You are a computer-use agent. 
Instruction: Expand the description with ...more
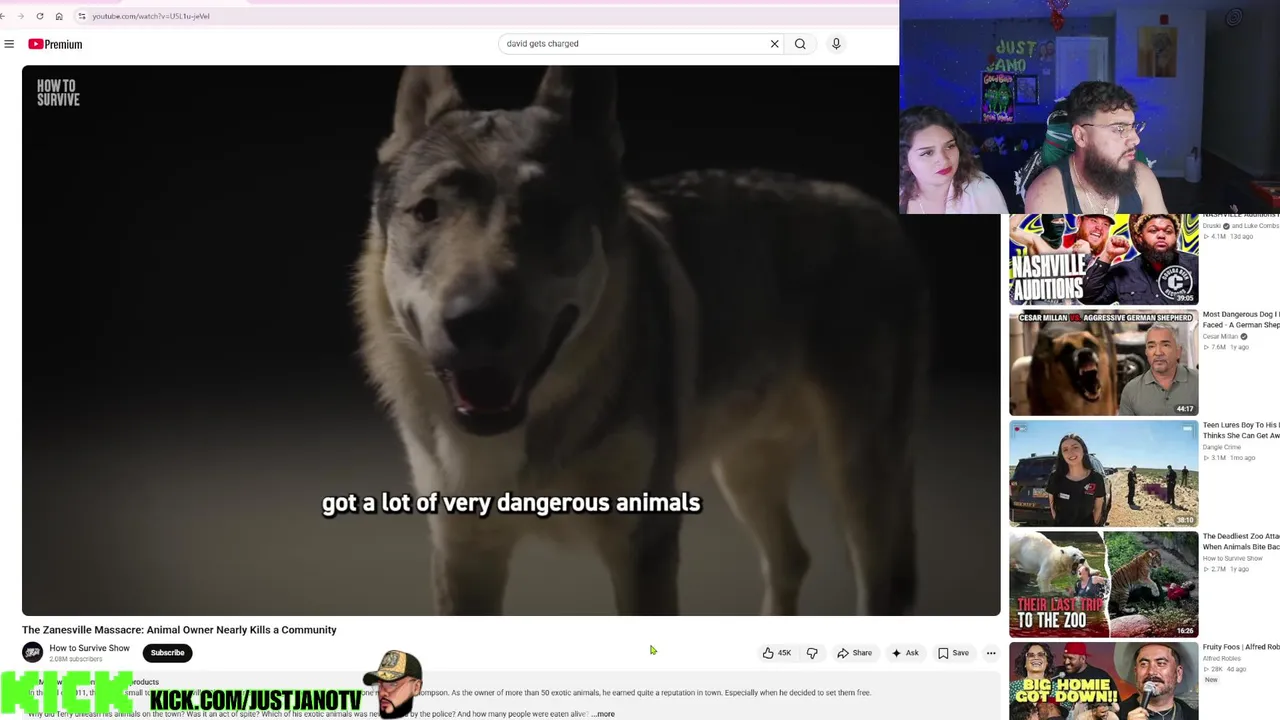(x=604, y=714)
